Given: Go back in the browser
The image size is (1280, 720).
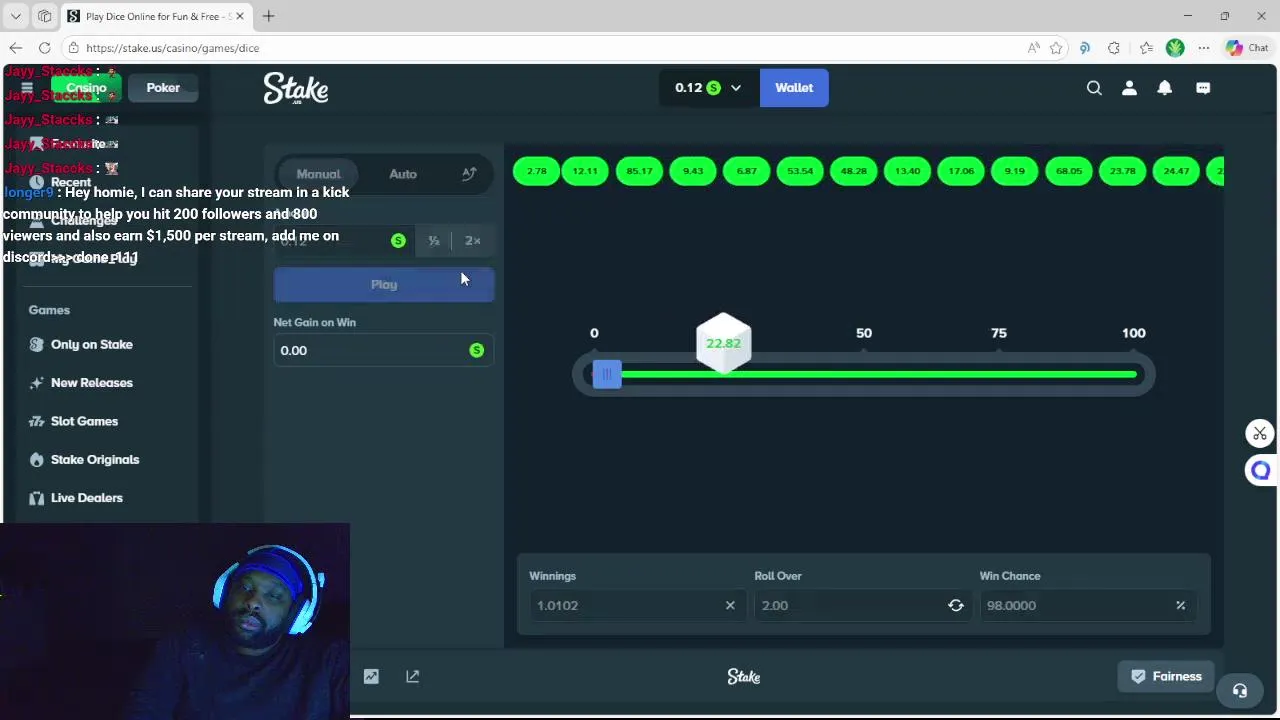Looking at the screenshot, I should 16,48.
